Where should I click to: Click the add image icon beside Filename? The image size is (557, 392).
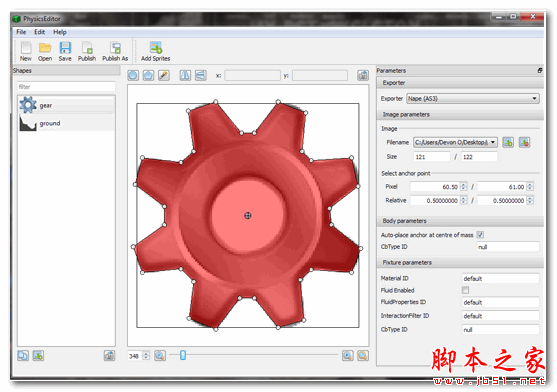(508, 143)
